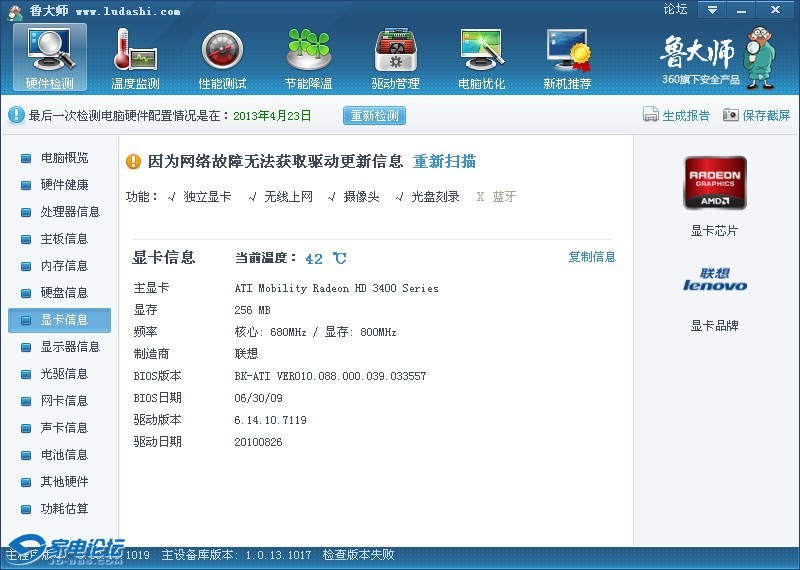Image resolution: width=800 pixels, height=570 pixels.
Task: Select 功耗估算 in the sidebar
Action: click(64, 509)
